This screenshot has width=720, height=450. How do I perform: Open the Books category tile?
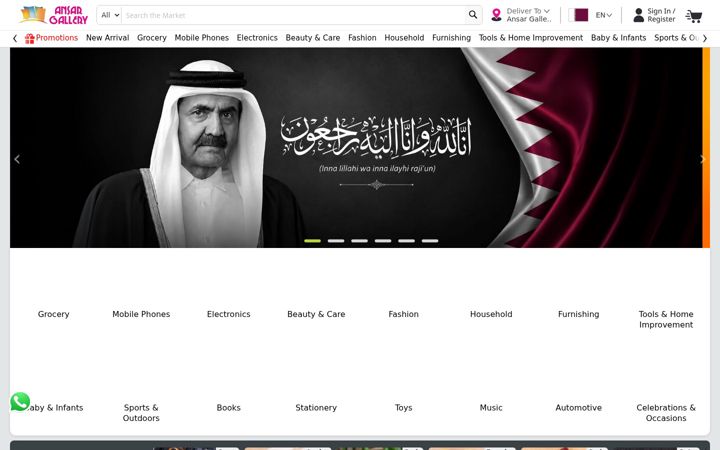(229, 407)
